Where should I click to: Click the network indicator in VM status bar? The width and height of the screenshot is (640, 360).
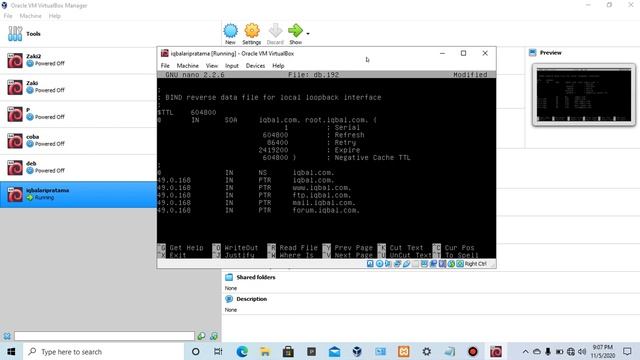pyautogui.click(x=397, y=264)
